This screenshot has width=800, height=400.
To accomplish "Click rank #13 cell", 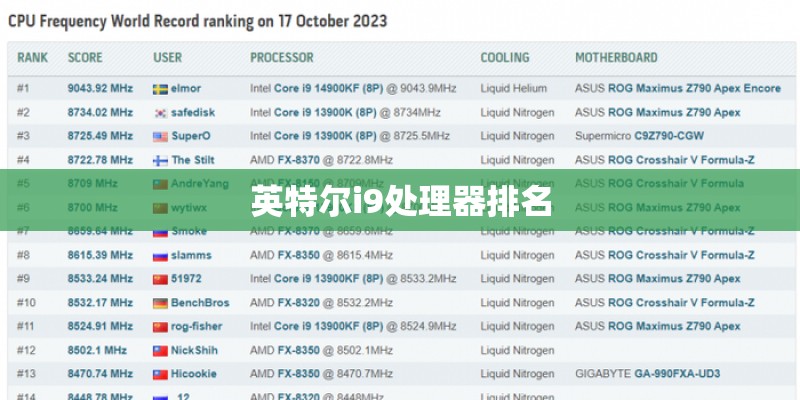I will (x=26, y=373).
